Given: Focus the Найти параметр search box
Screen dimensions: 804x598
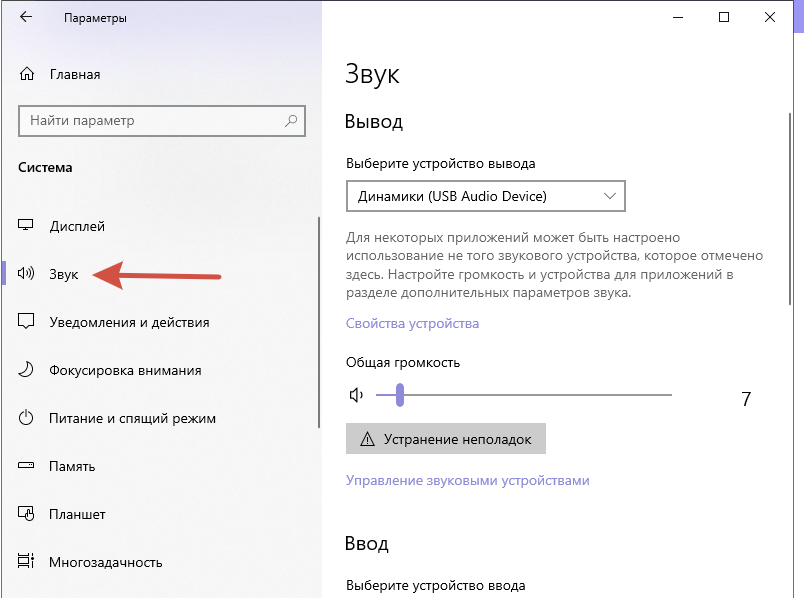Looking at the screenshot, I should coord(150,121).
